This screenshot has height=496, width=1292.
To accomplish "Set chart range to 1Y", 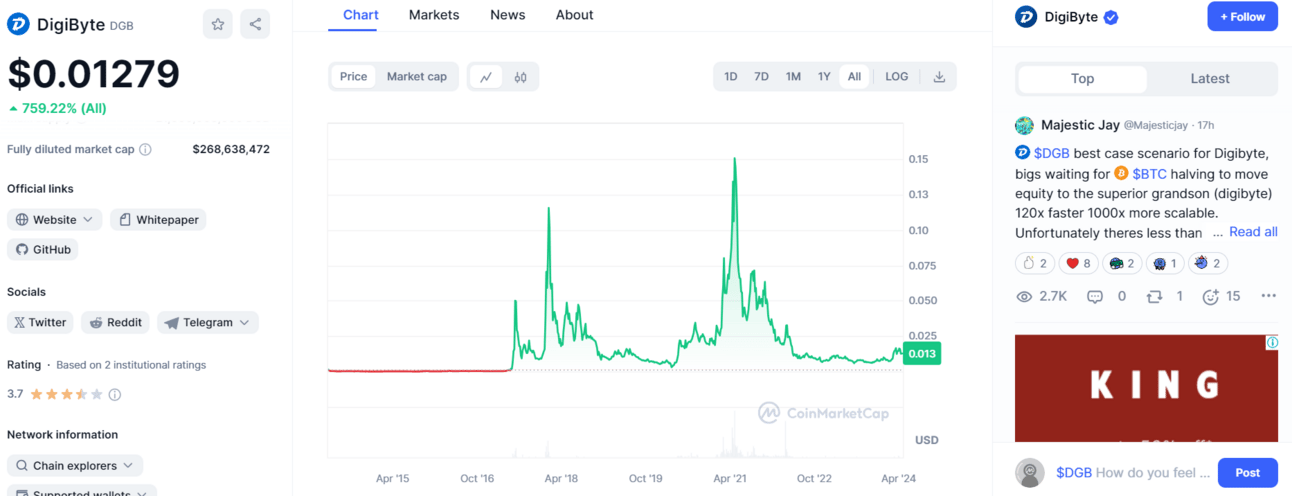I will [824, 77].
